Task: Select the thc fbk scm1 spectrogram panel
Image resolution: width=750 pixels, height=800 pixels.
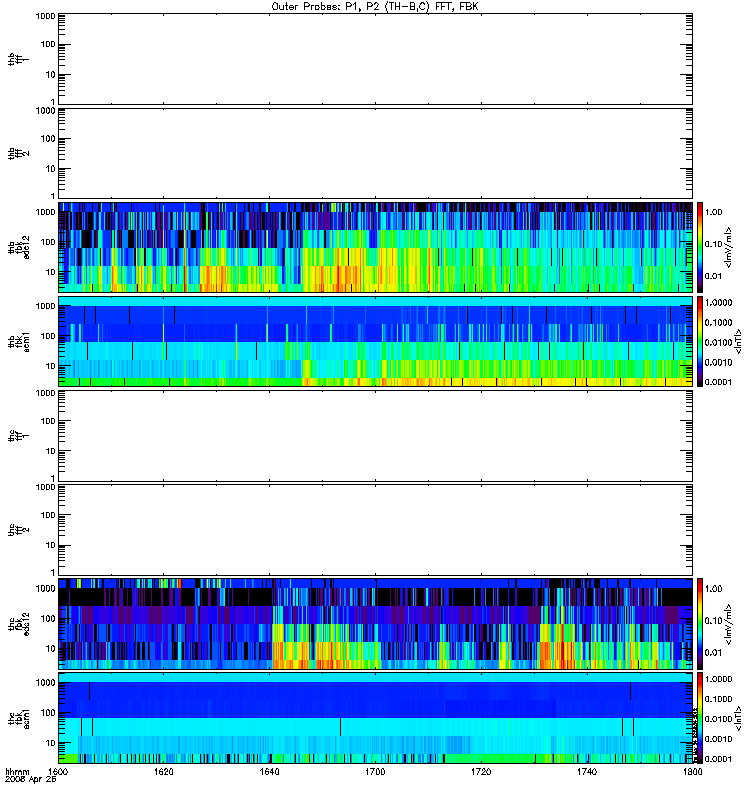Action: click(x=375, y=718)
